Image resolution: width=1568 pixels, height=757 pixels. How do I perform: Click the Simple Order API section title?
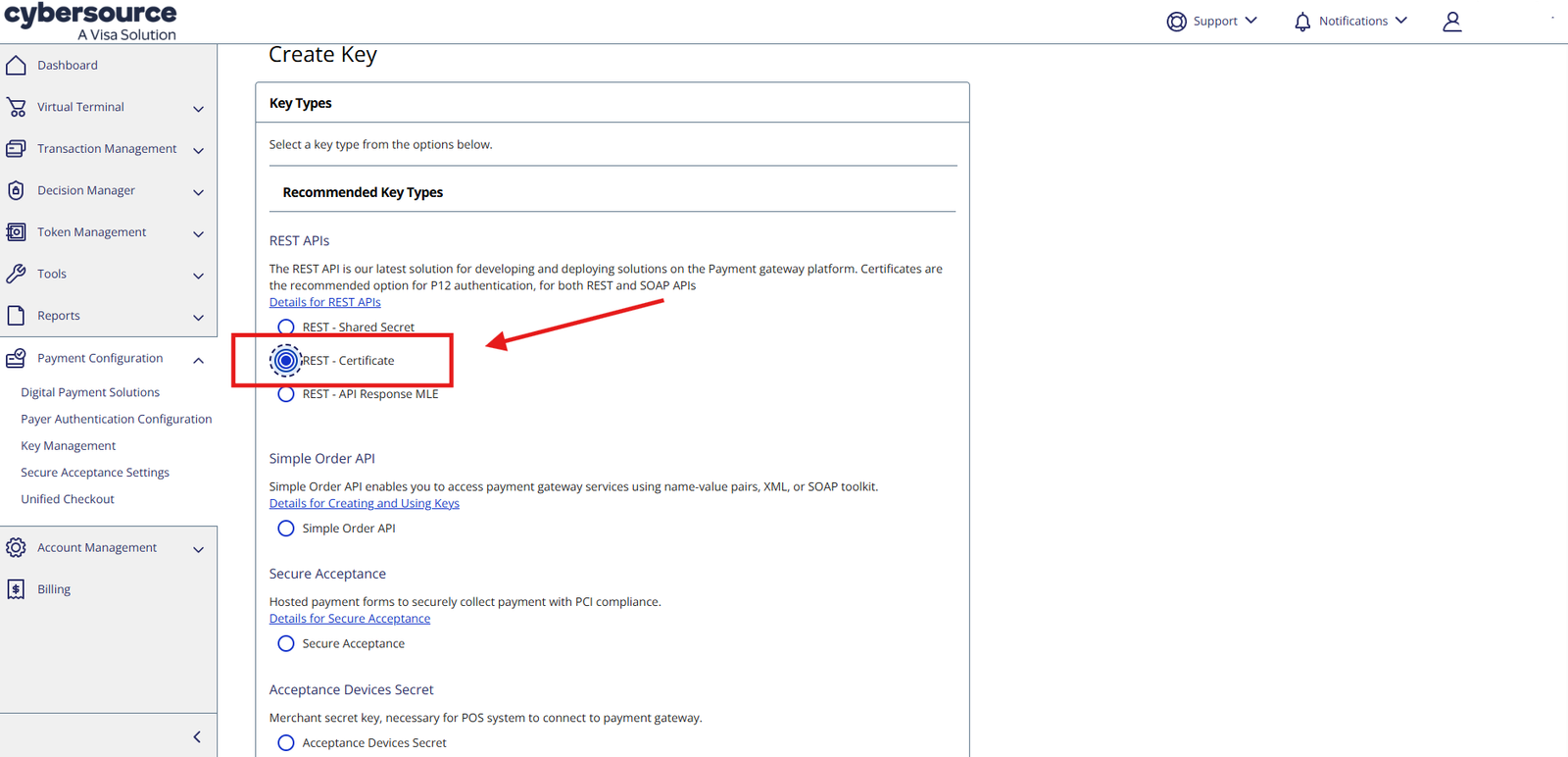(x=322, y=458)
